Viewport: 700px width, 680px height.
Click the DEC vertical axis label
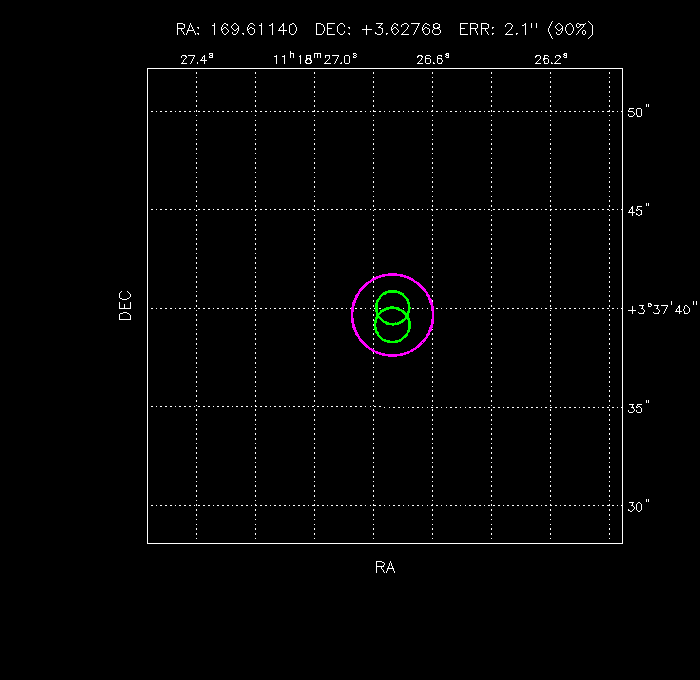coord(125,305)
